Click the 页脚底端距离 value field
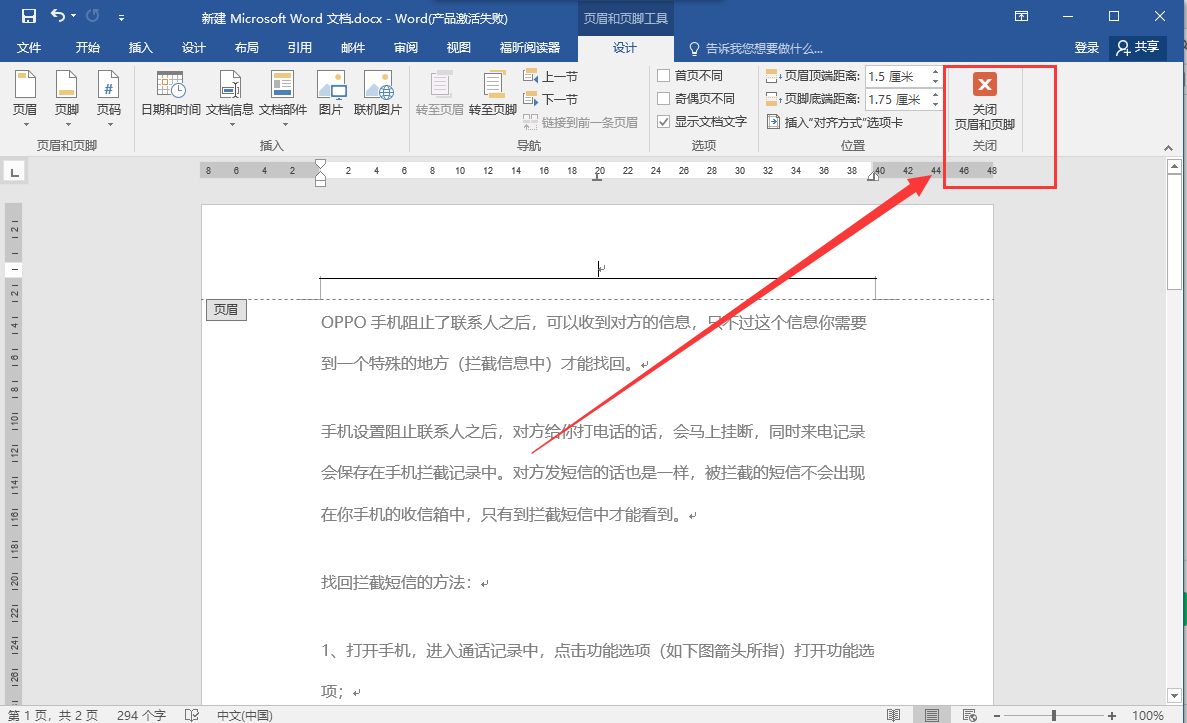Screen dimensions: 1187x723 pos(898,99)
